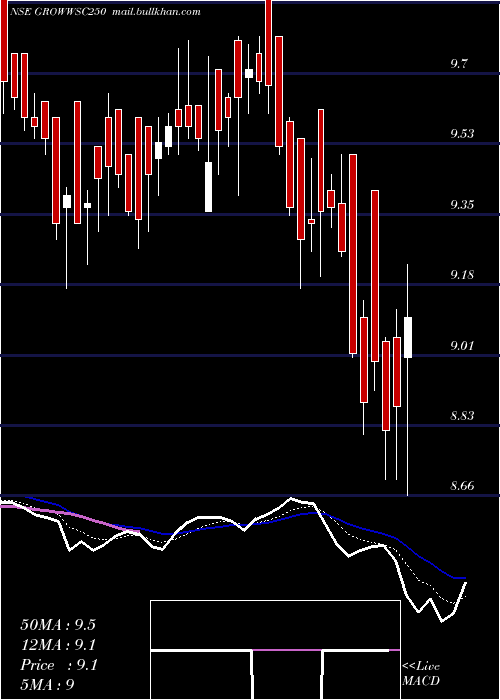Click the 8.66 price axis label
The height and width of the screenshot is (700, 500).
click(x=462, y=486)
